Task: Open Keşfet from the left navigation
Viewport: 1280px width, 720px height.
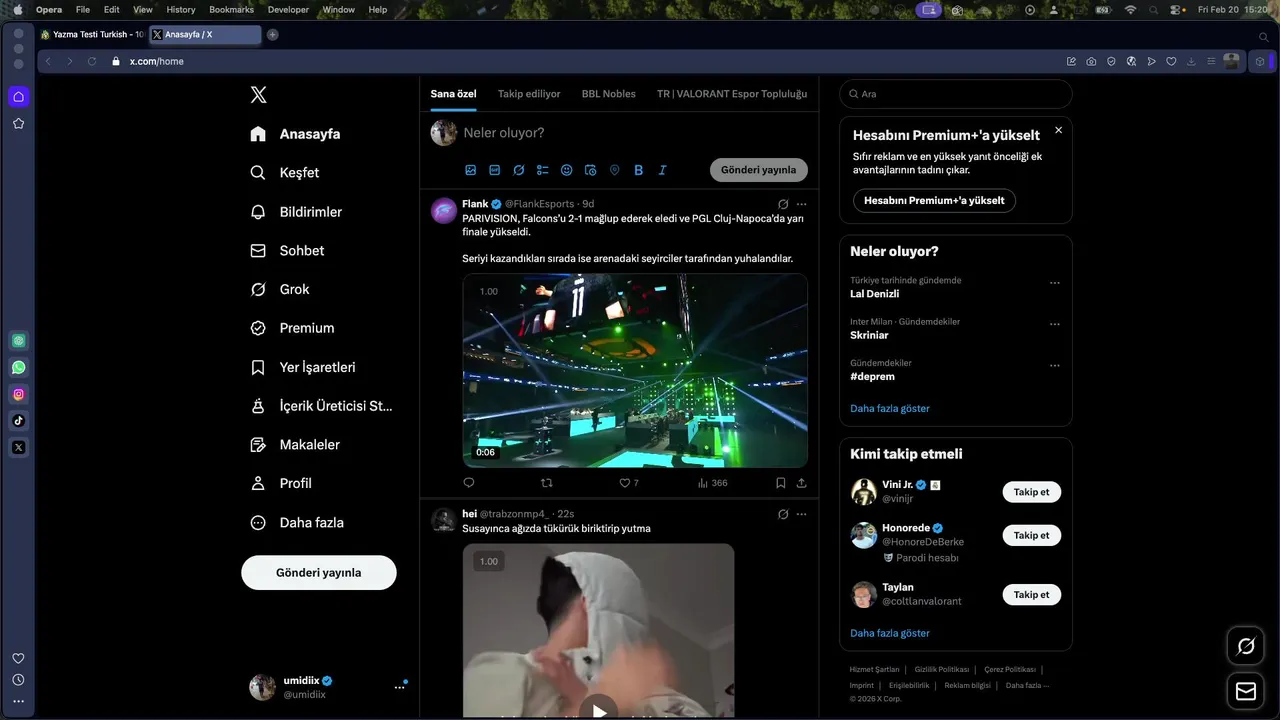Action: [x=285, y=173]
